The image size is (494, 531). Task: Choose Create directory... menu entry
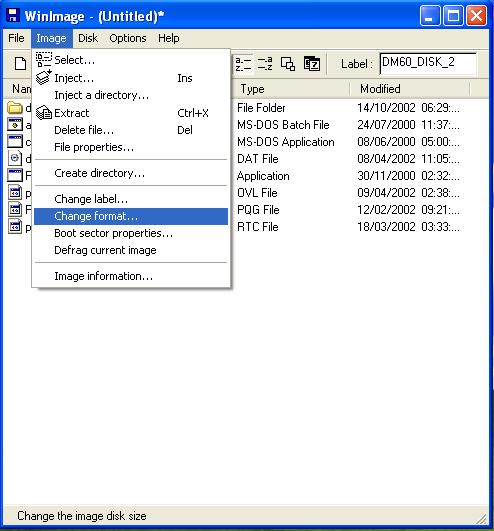click(131, 173)
